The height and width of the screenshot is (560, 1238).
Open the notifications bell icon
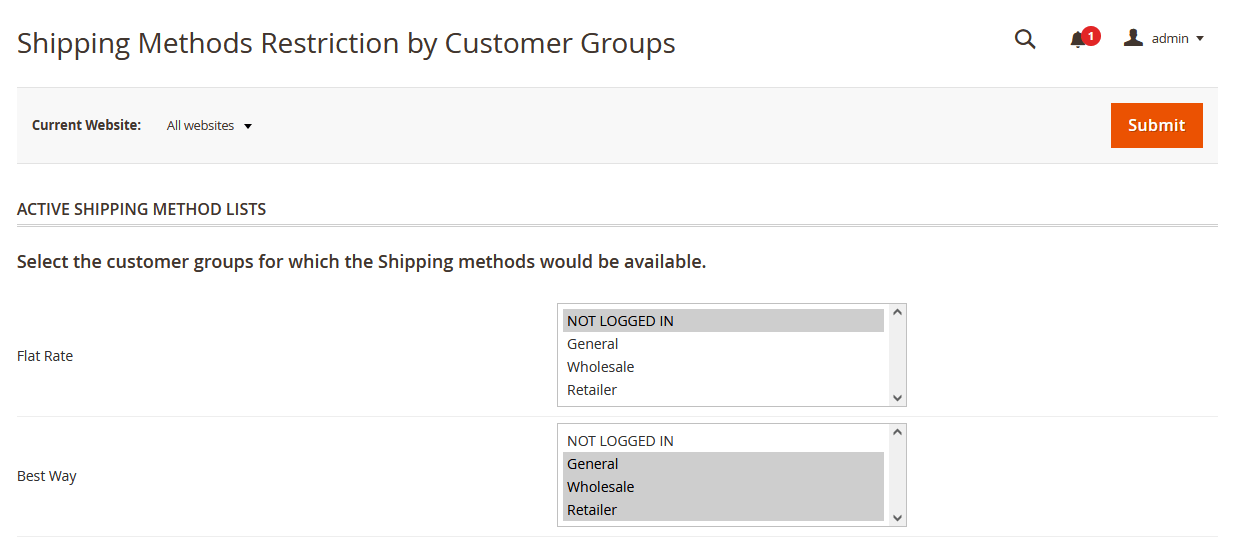coord(1077,40)
